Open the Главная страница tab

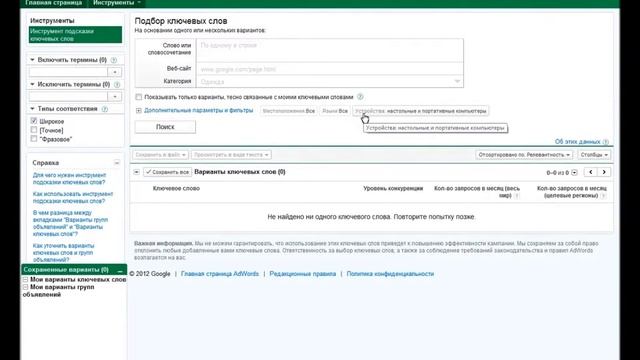tap(53, 3)
